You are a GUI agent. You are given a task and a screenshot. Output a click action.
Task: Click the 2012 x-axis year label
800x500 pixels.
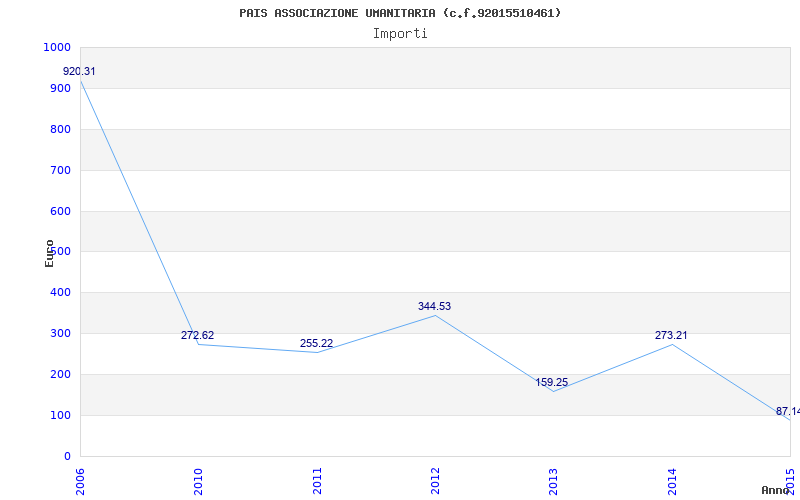pyautogui.click(x=436, y=479)
